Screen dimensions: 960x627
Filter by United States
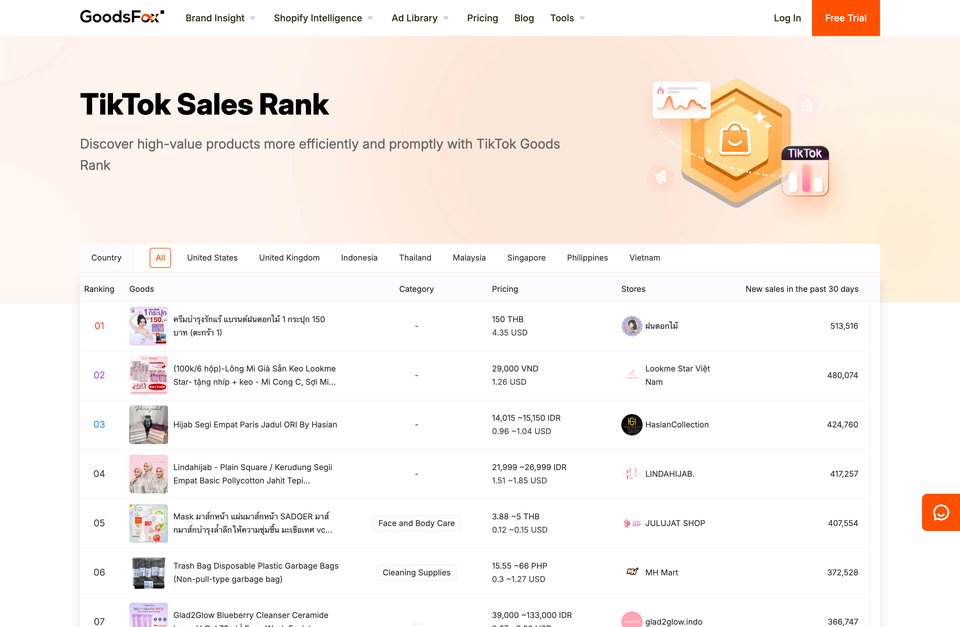(x=212, y=258)
